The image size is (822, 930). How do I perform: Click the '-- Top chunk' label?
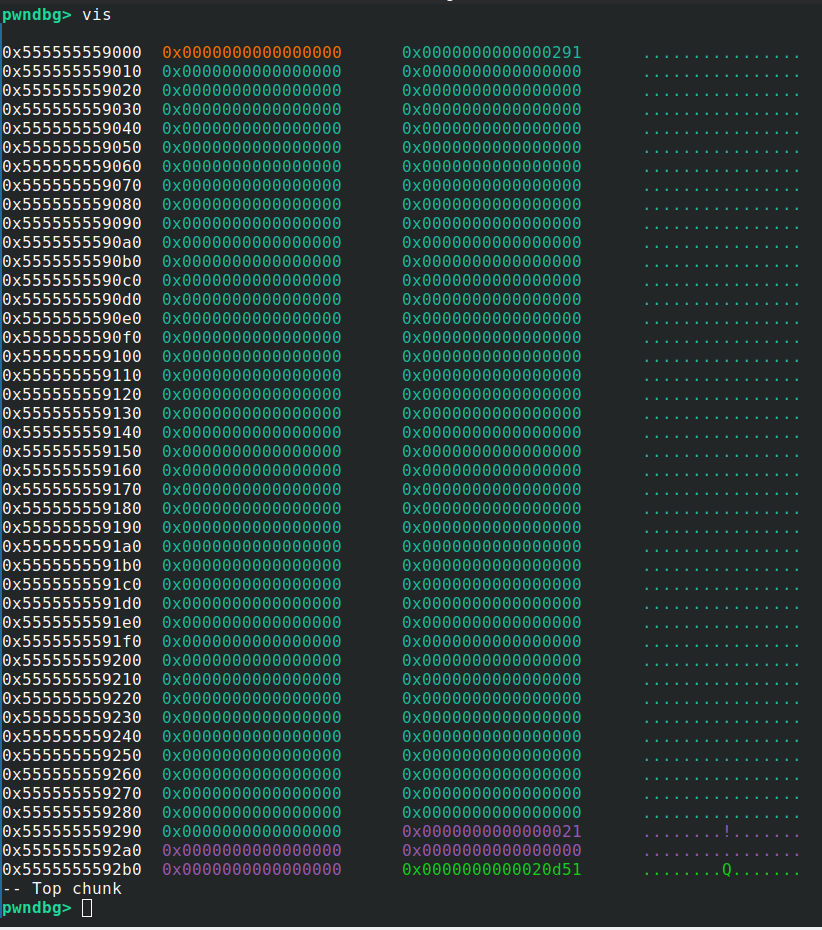click(62, 889)
